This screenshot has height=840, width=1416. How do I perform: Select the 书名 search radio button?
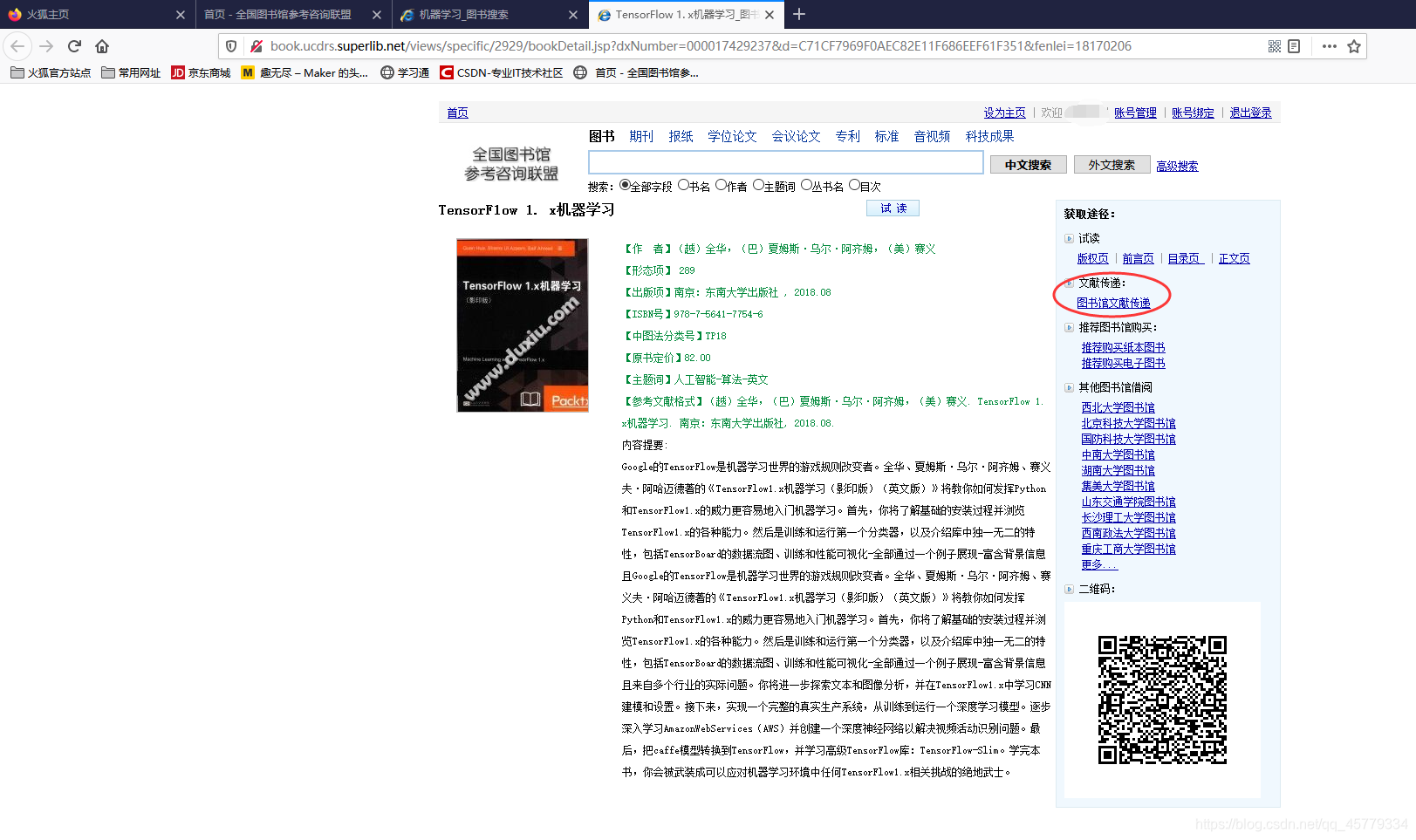(x=683, y=185)
